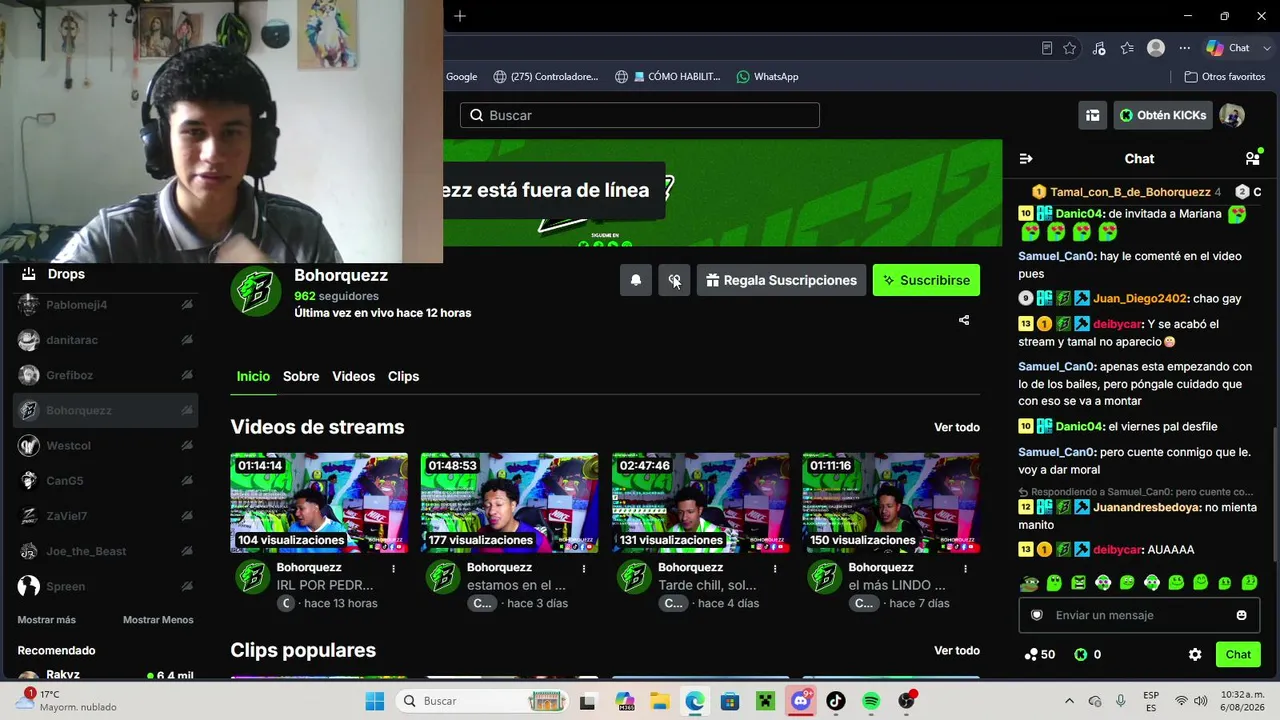
Task: Open the emoji picker in the message box
Action: point(1242,615)
